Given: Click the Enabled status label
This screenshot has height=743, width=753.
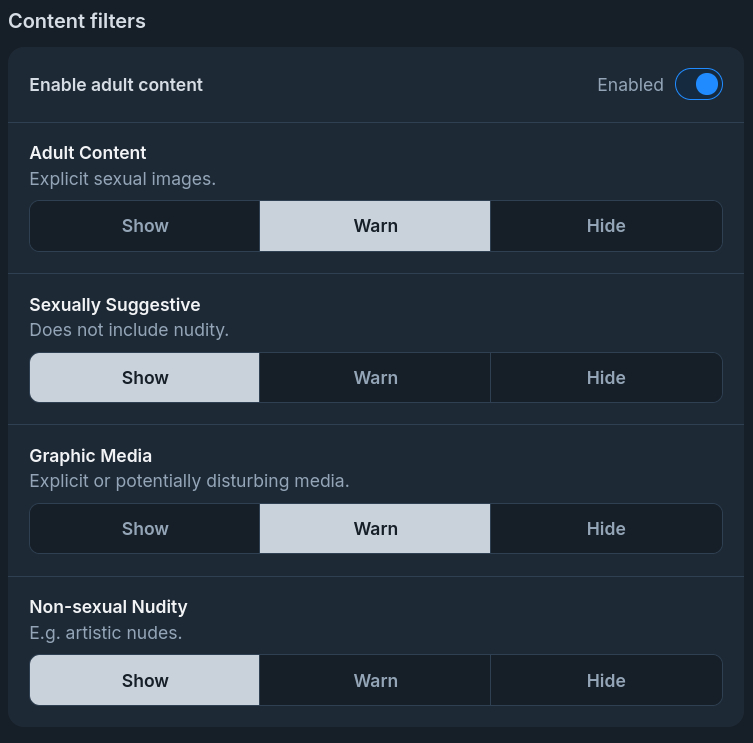Looking at the screenshot, I should coord(630,85).
